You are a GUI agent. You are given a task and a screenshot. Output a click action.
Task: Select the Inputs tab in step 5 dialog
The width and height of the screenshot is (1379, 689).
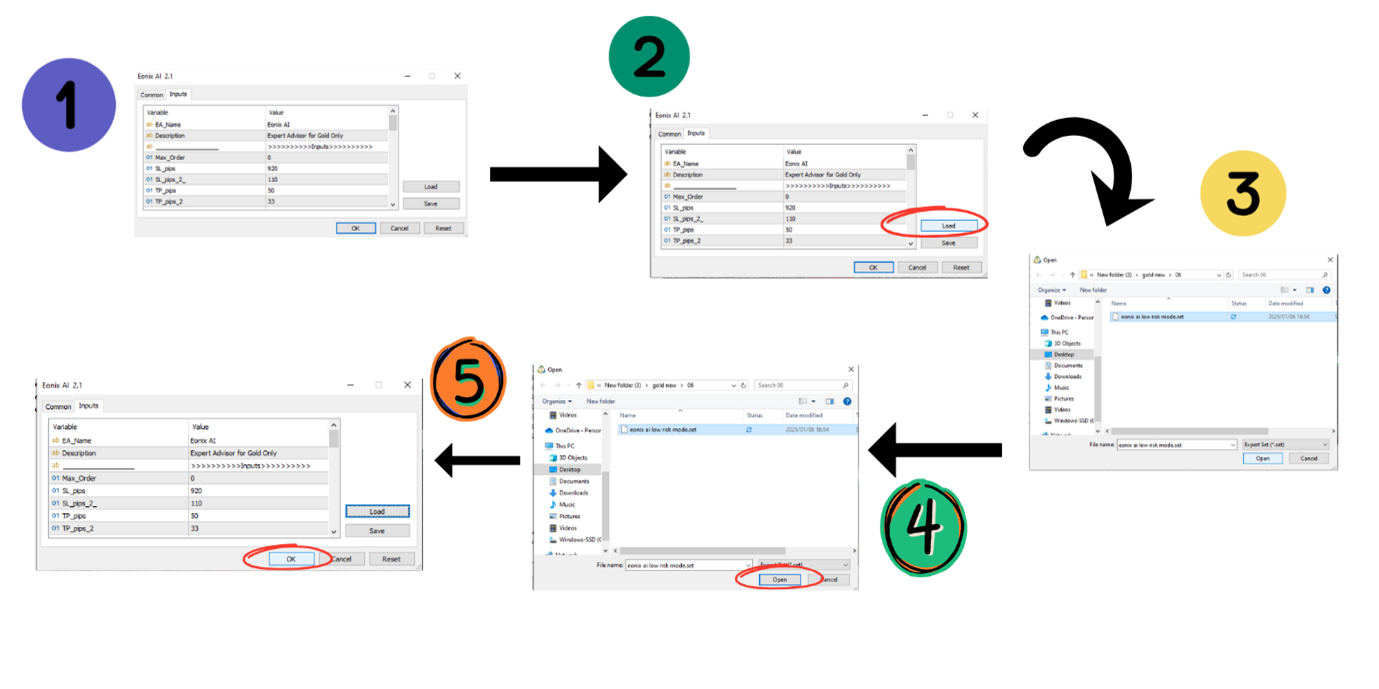coord(89,406)
